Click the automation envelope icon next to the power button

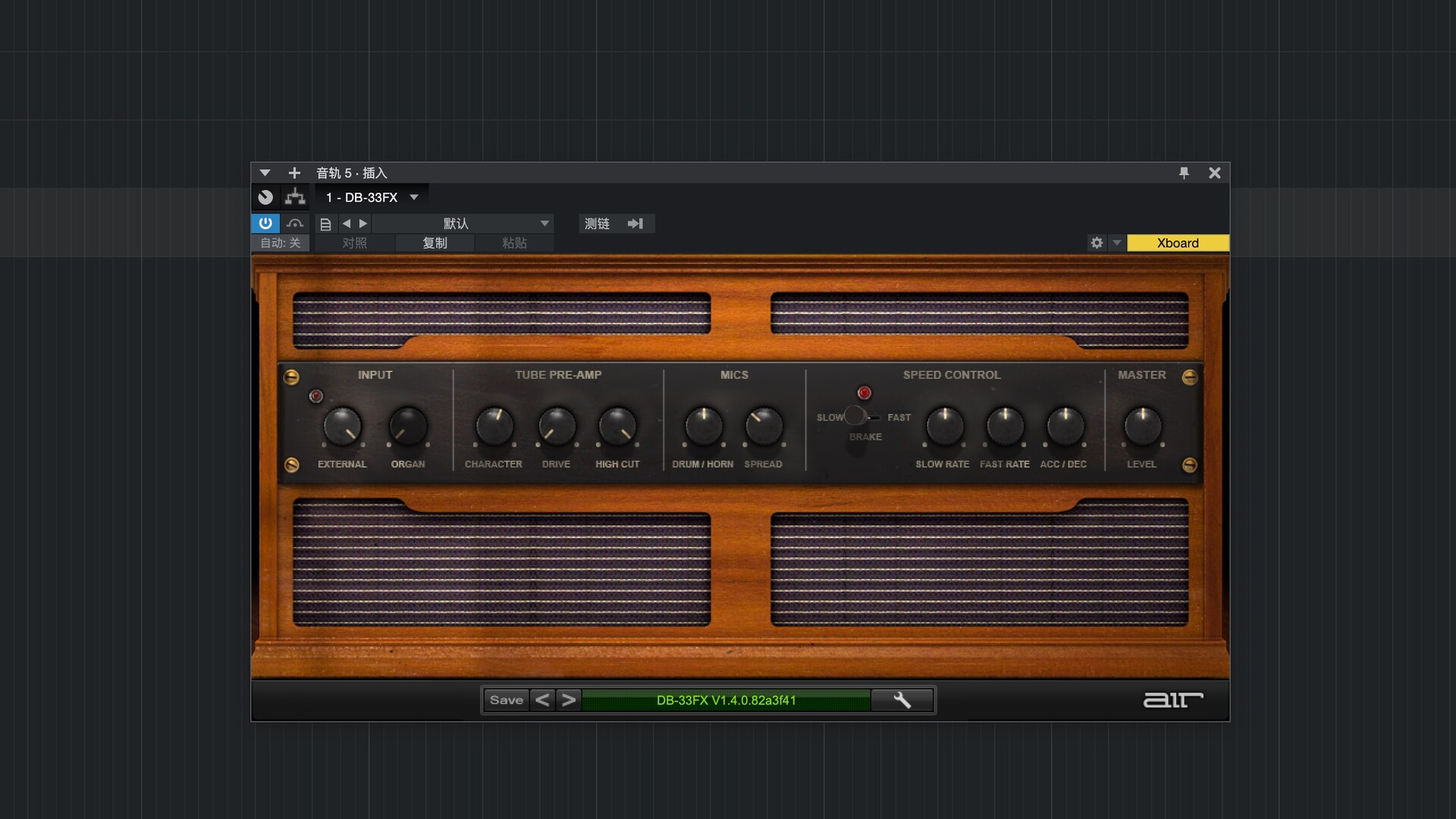tap(295, 223)
